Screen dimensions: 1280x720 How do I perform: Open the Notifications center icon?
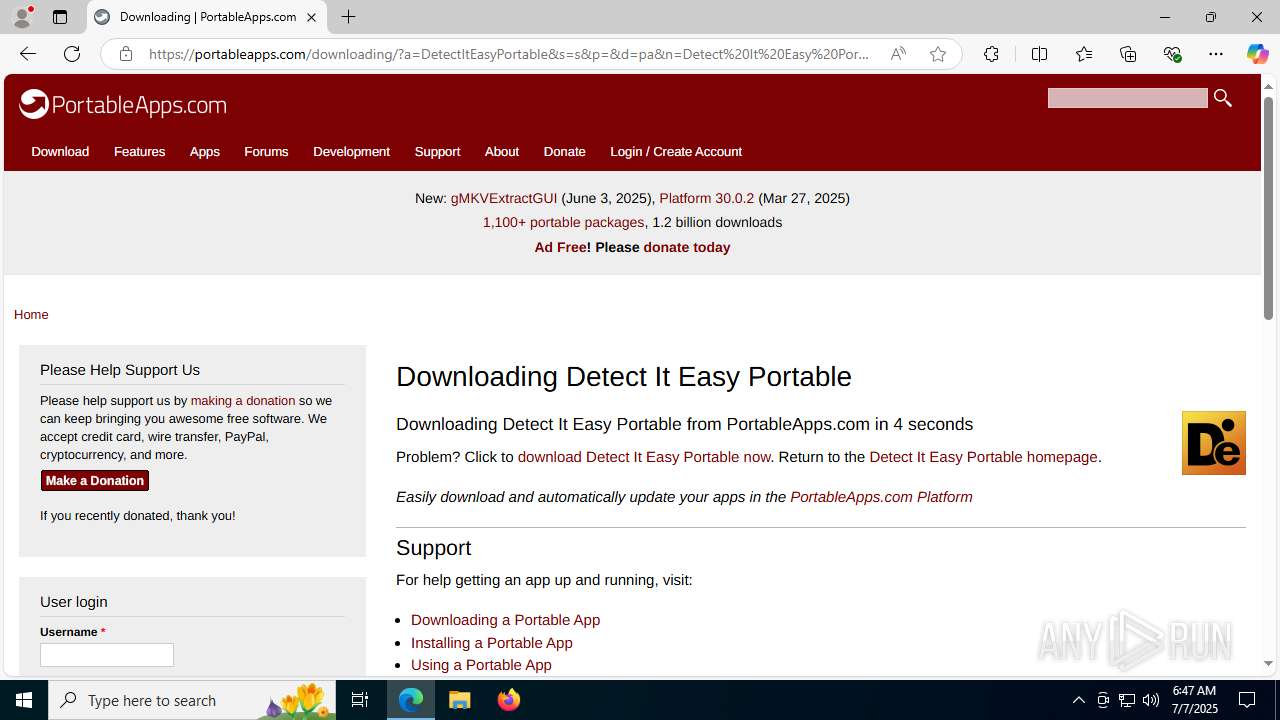click(x=1247, y=700)
